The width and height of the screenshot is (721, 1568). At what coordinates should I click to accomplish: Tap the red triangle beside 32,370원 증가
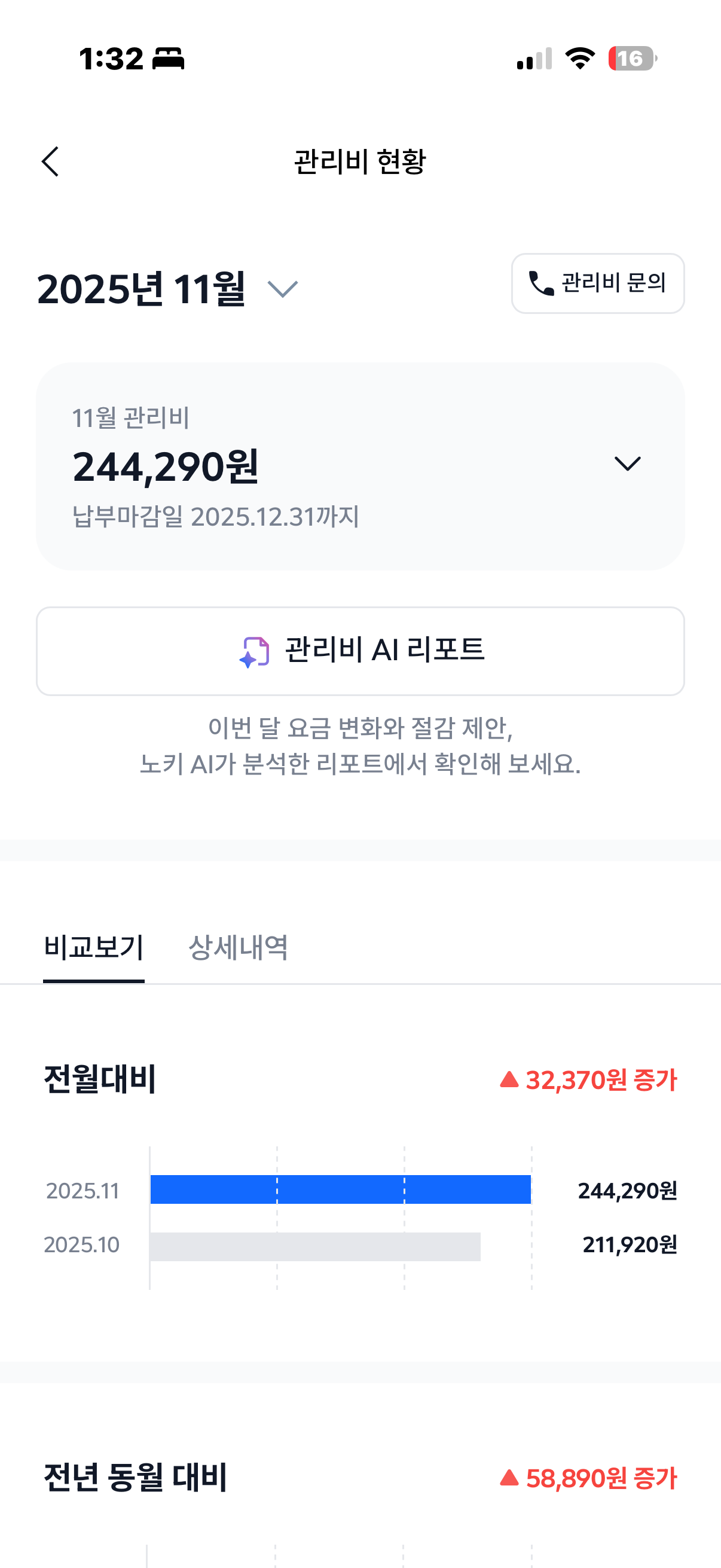point(509,1080)
